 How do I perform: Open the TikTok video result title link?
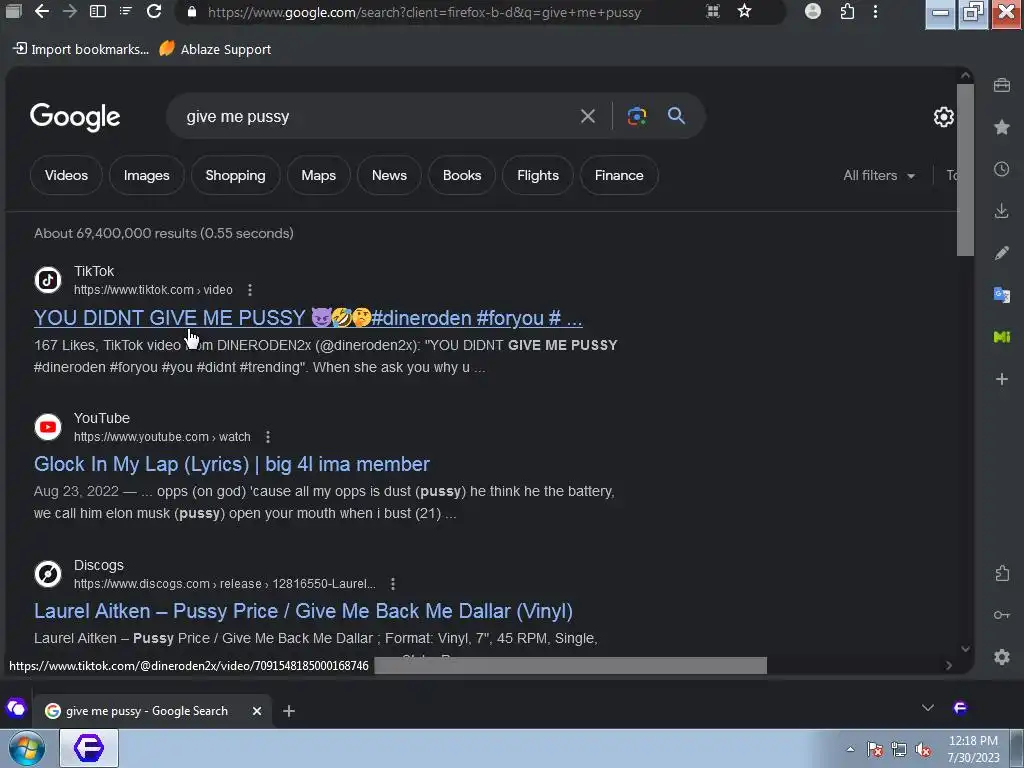tap(308, 318)
